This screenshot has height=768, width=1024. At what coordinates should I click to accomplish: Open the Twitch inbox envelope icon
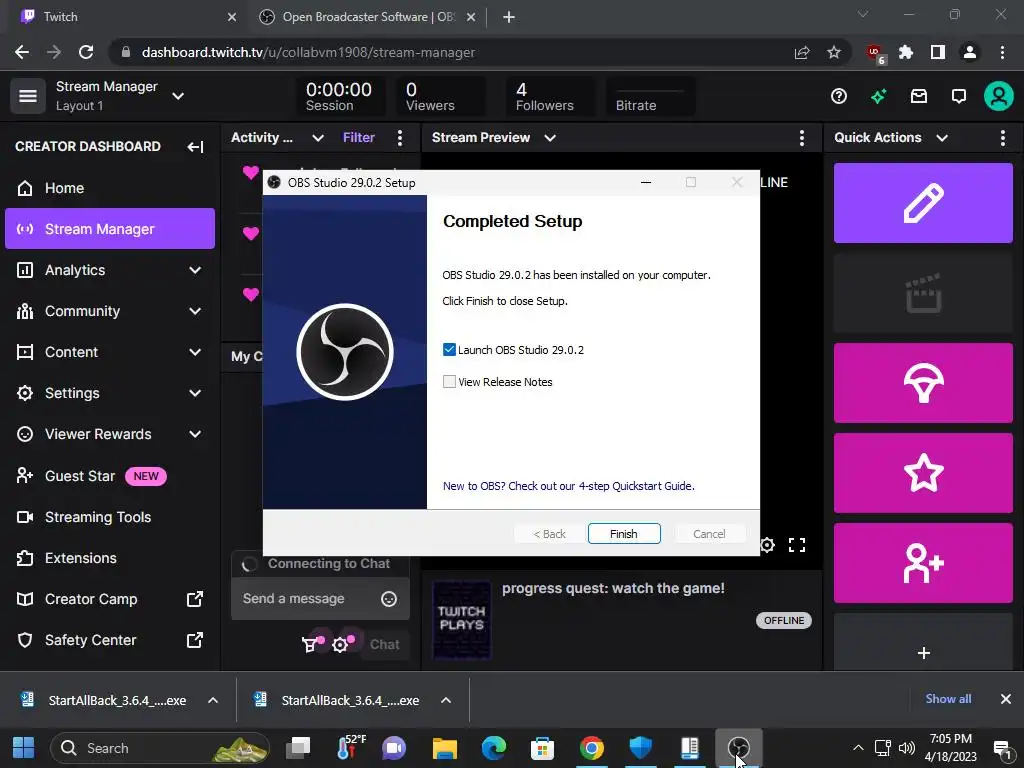coord(919,97)
